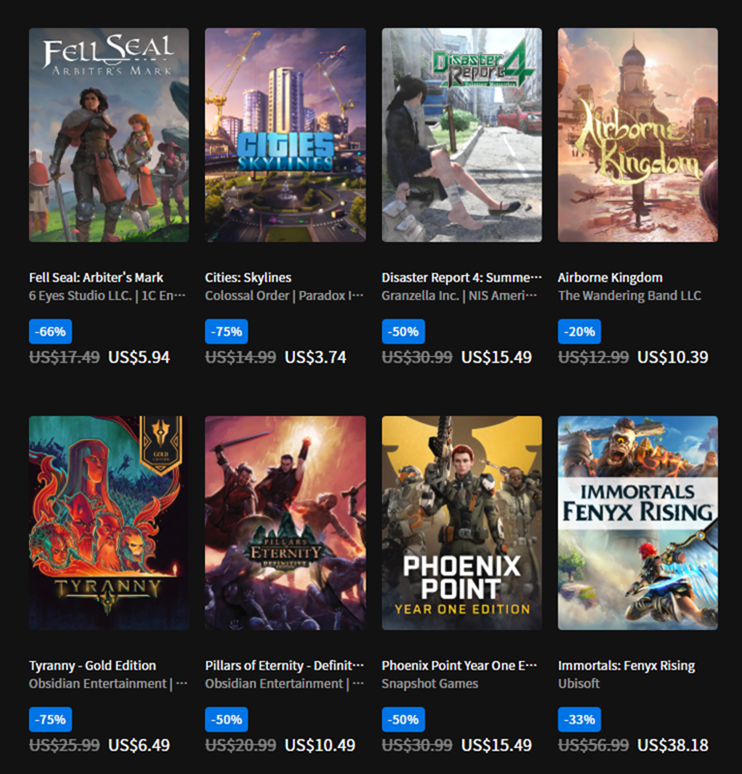Select the Tyranny - Gold Edition title
742x774 pixels.
(x=93, y=665)
